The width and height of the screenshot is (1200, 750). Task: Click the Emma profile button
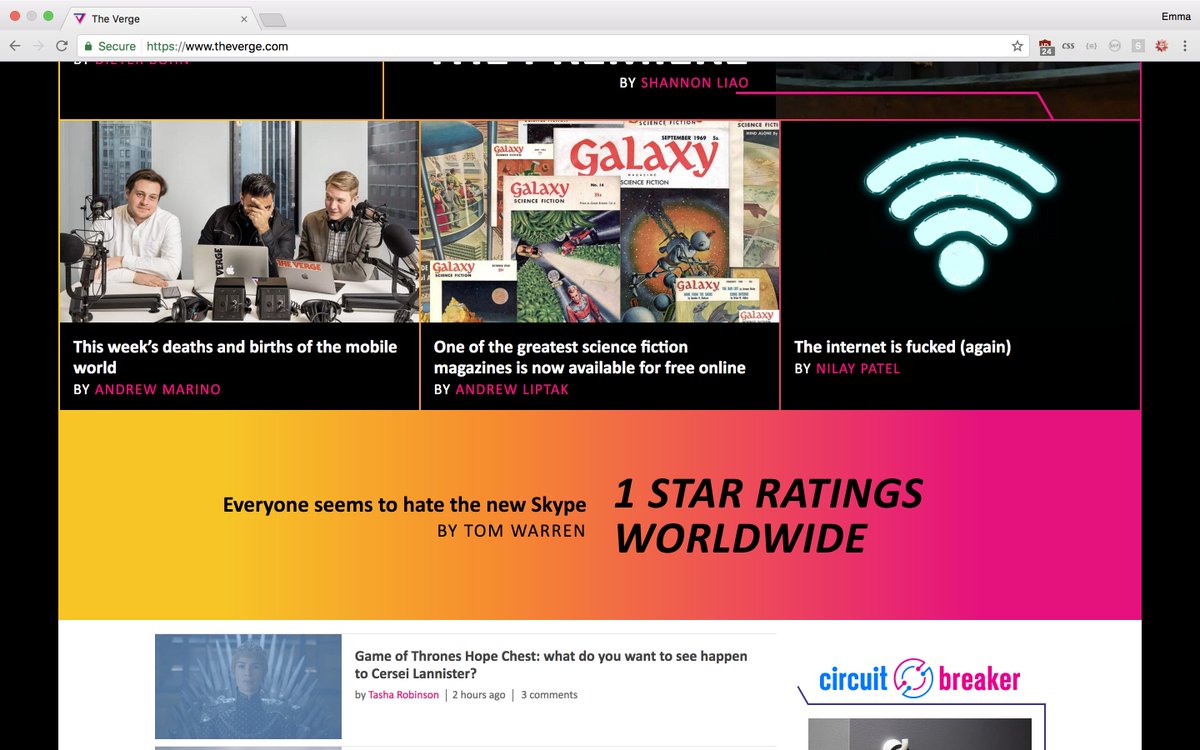click(x=1175, y=16)
